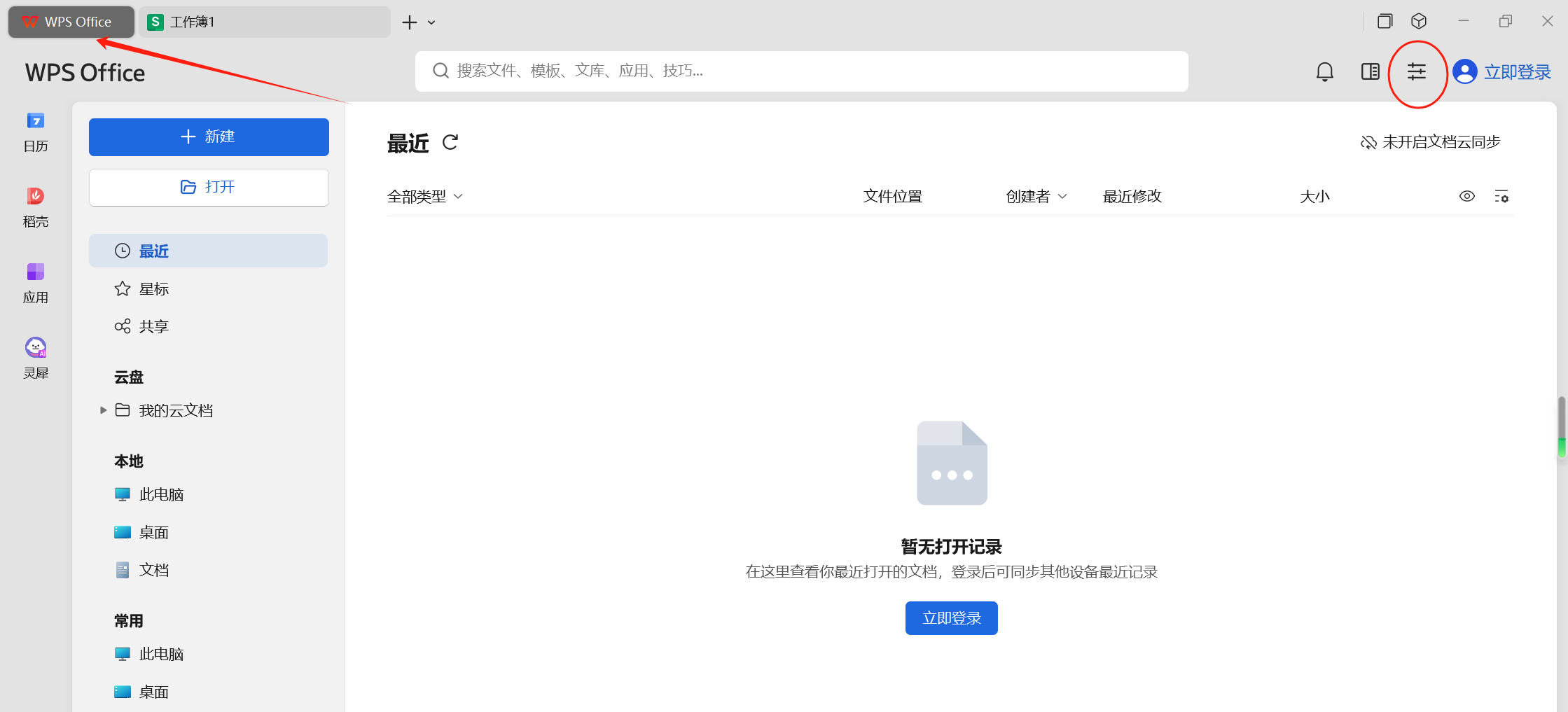Select 最近 in the navigation list
The image size is (1568, 712).
(208, 251)
